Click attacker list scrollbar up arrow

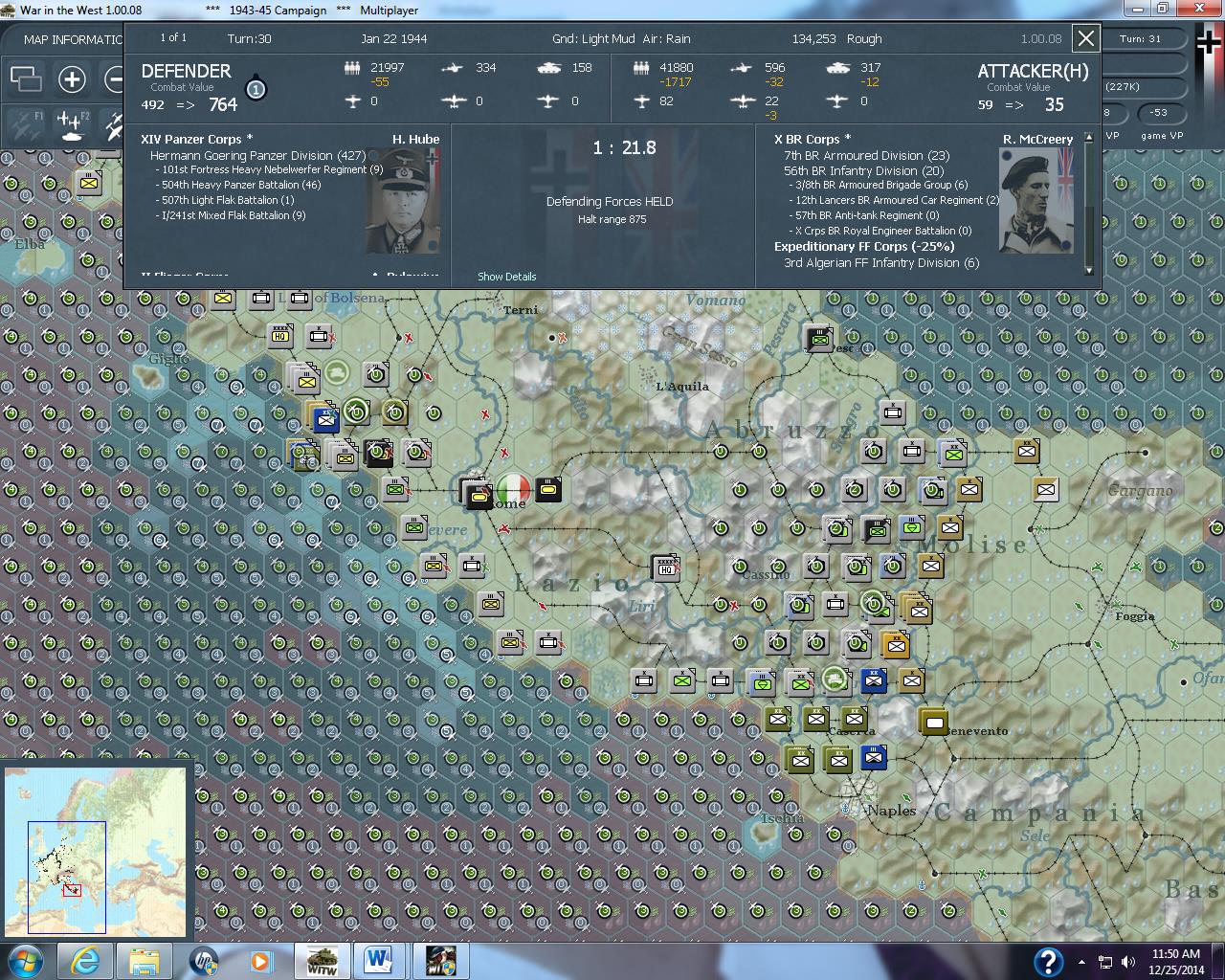click(1088, 139)
